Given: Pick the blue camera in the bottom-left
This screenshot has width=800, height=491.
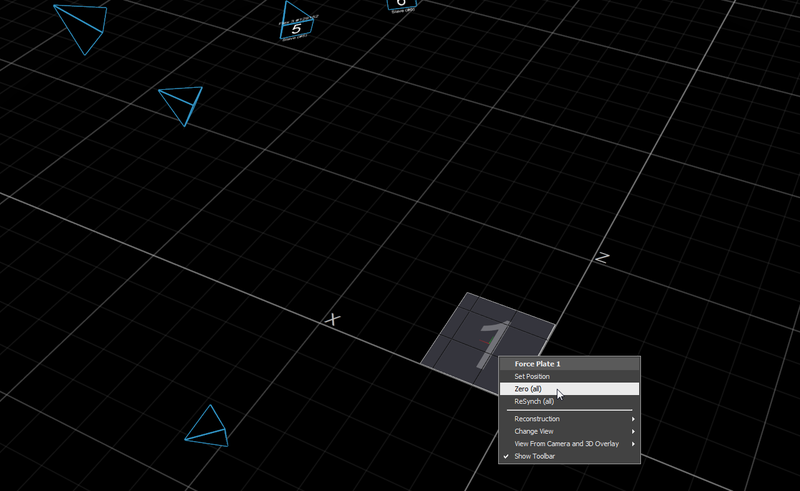Looking at the screenshot, I should pos(208,426).
